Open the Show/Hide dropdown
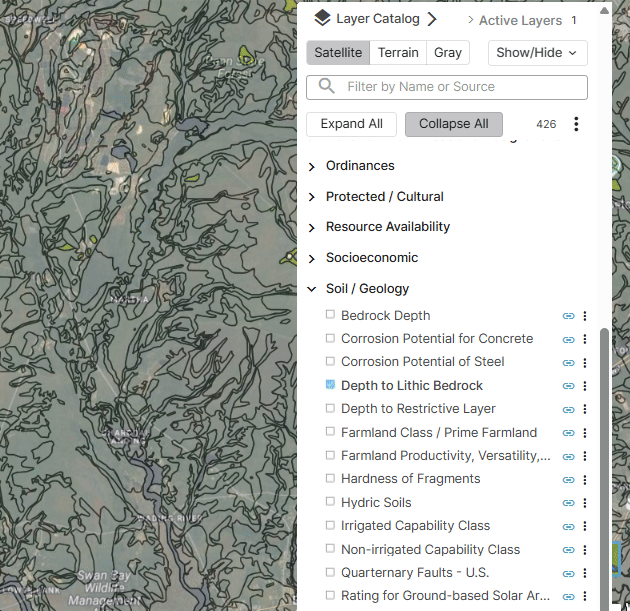Image resolution: width=630 pixels, height=611 pixels. [538, 53]
